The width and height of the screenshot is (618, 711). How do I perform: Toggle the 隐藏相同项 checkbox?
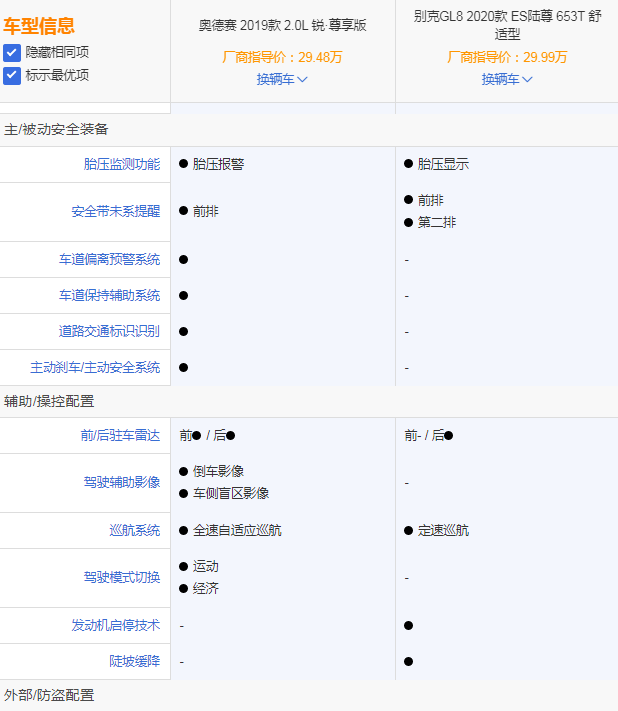[12, 52]
